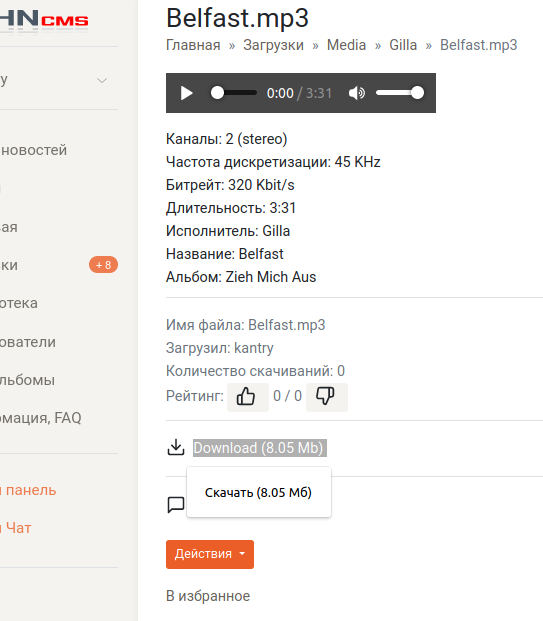Open the панель sidebar item

pyautogui.click(x=29, y=490)
